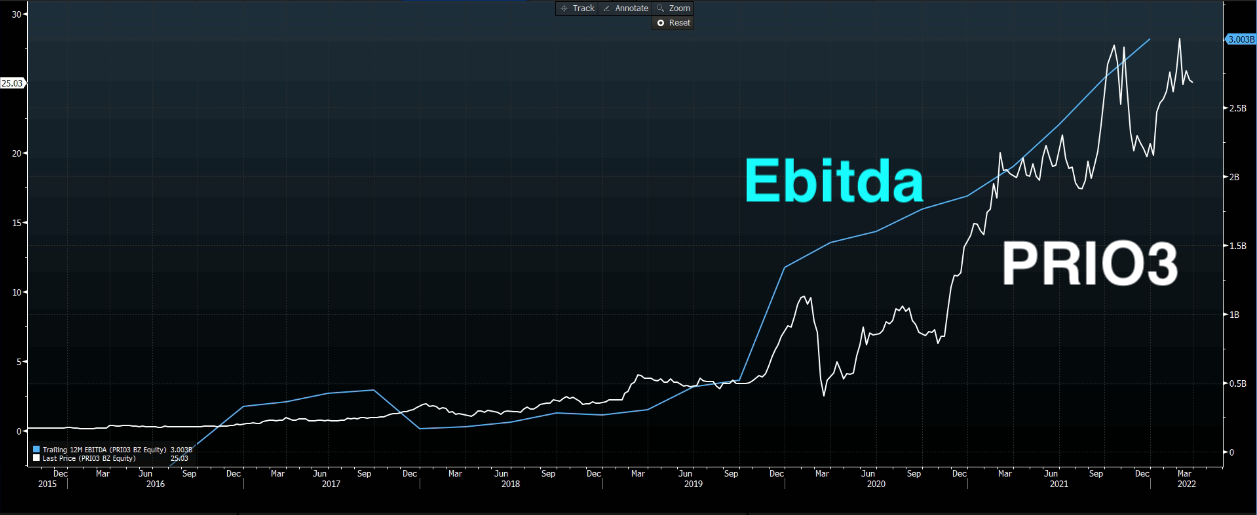Select the 'Trailing 12M EBITDA (PRIO3 BZ Equity)' legend label
Viewport: 1257px width, 515px height.
(x=105, y=450)
